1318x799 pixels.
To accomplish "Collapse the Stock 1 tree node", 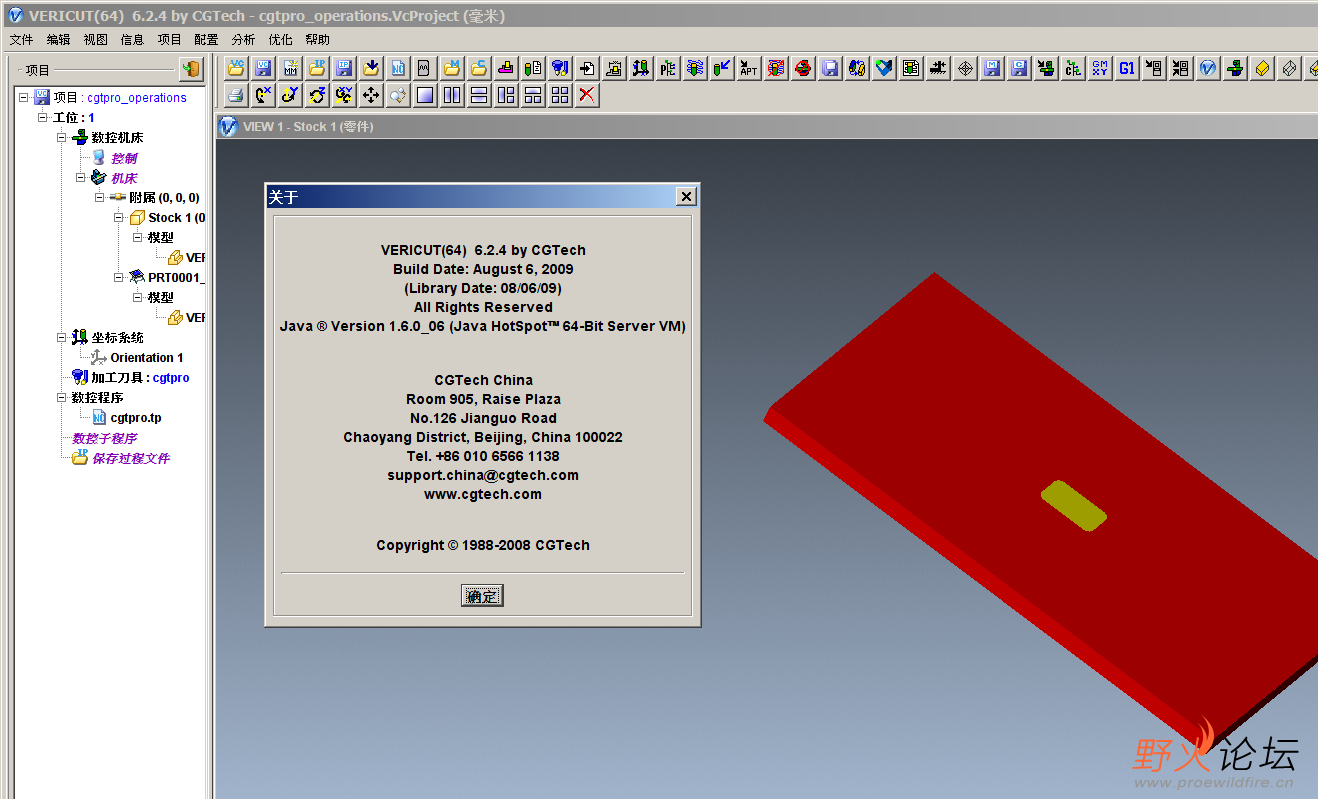I will (119, 217).
